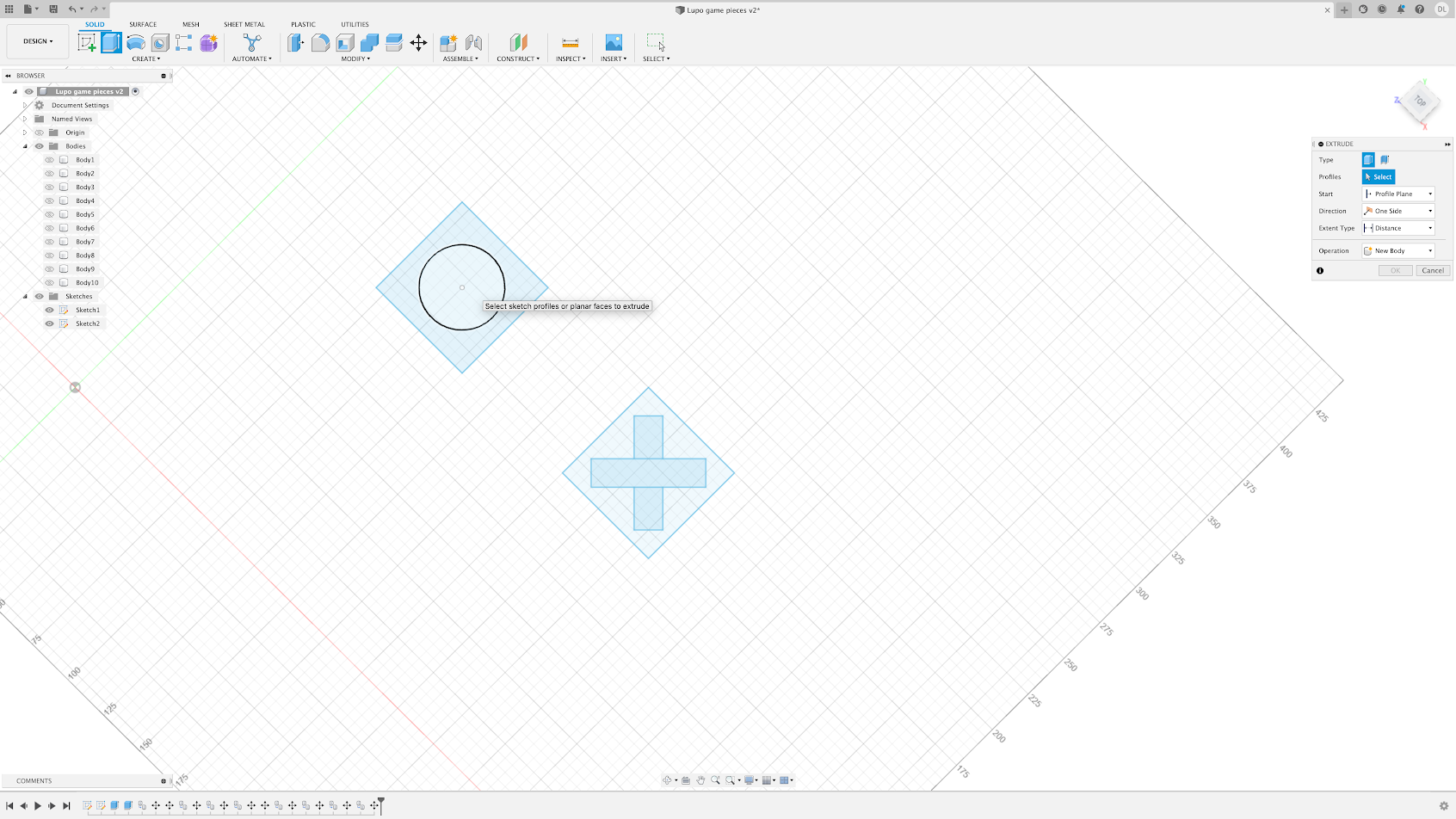1456x819 pixels.
Task: Switch to the PLASTIC tab
Action: (x=303, y=24)
